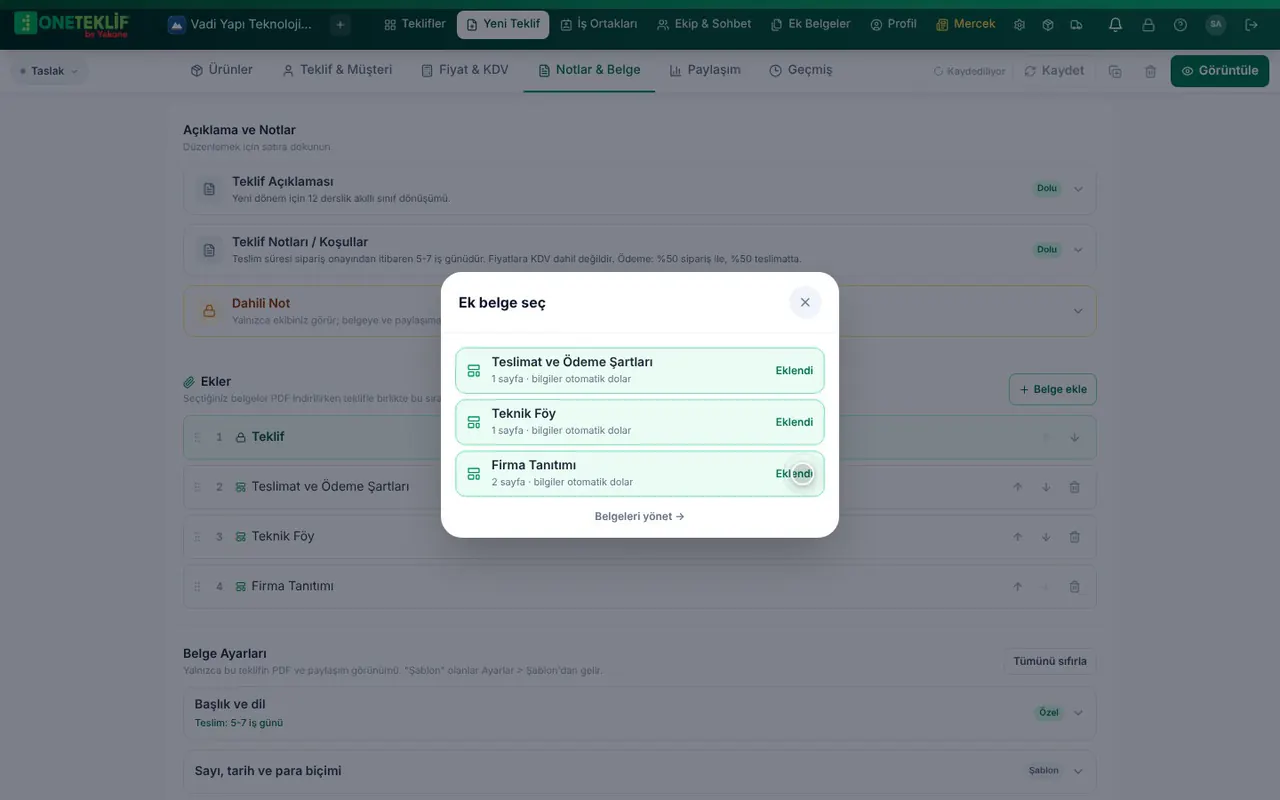Click the trash icon beside Görüntüle
The image size is (1280, 800).
pos(1150,71)
